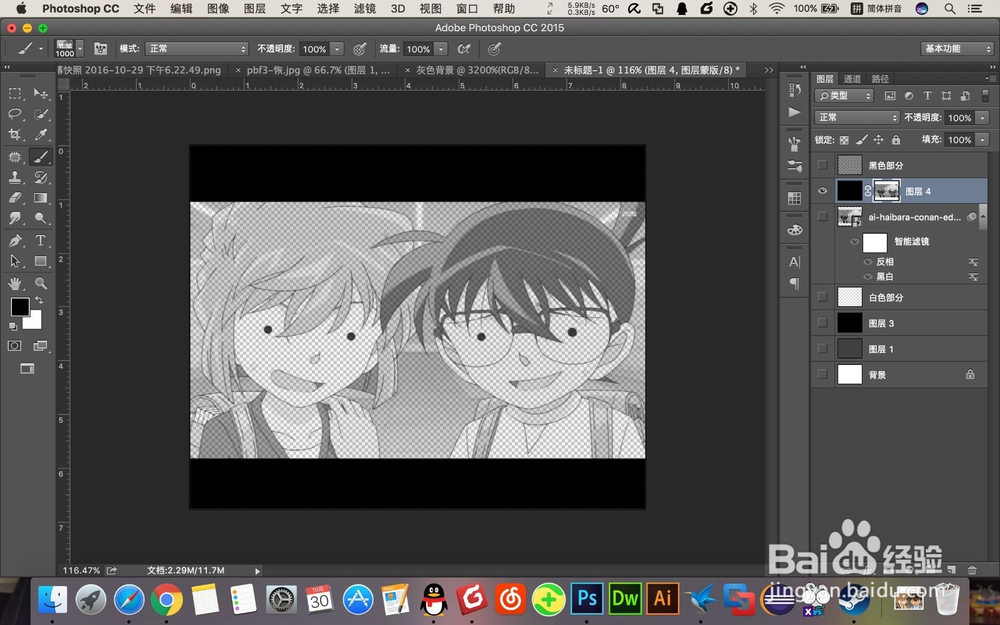Select the Spot Healing Brush tool

point(15,156)
